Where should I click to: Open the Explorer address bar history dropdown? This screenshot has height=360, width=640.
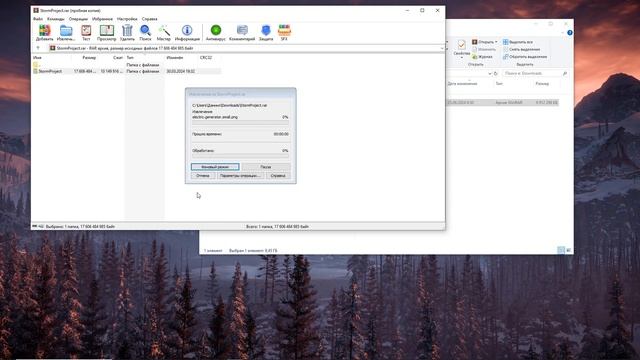point(489,73)
